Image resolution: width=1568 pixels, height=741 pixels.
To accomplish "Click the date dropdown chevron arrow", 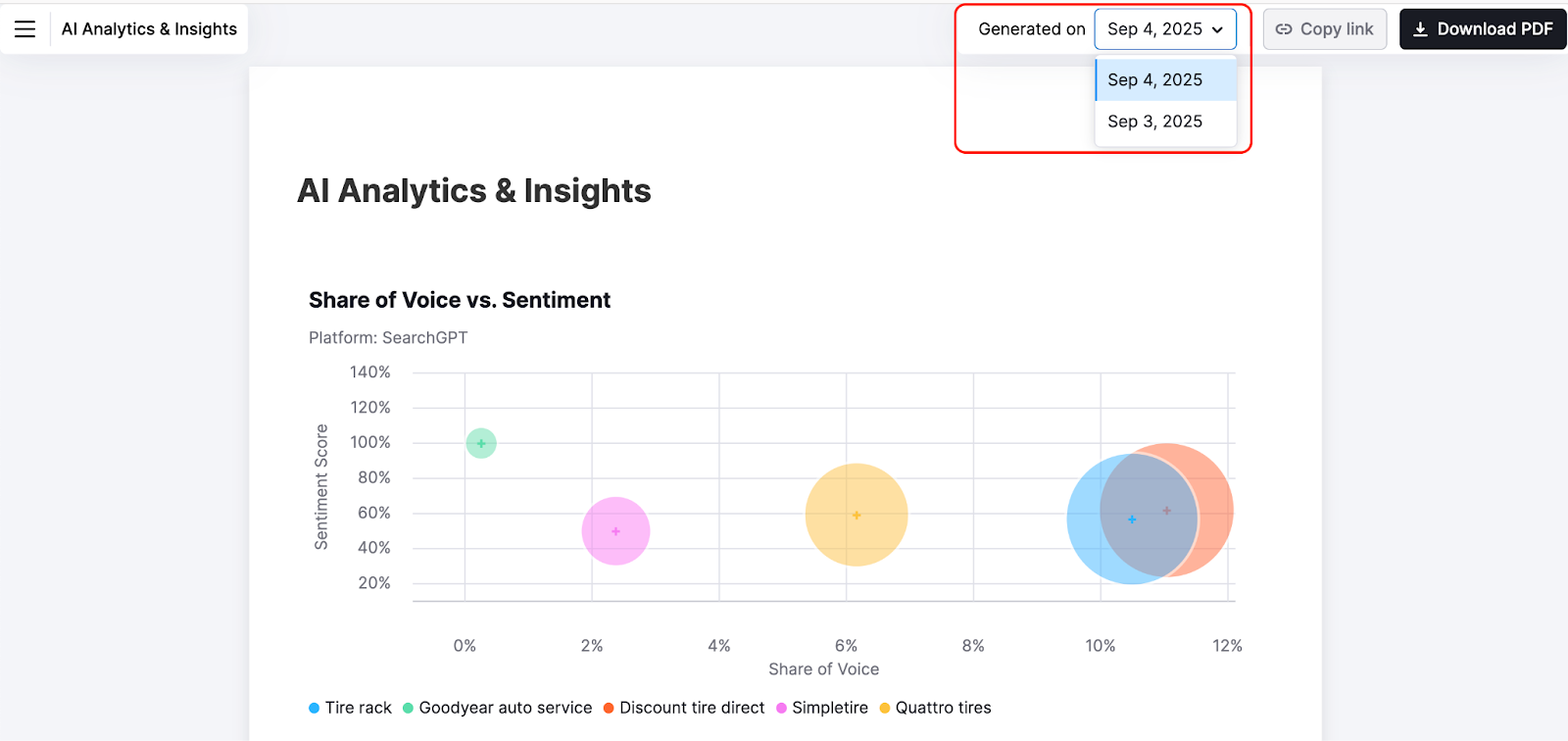I will pyautogui.click(x=1218, y=29).
